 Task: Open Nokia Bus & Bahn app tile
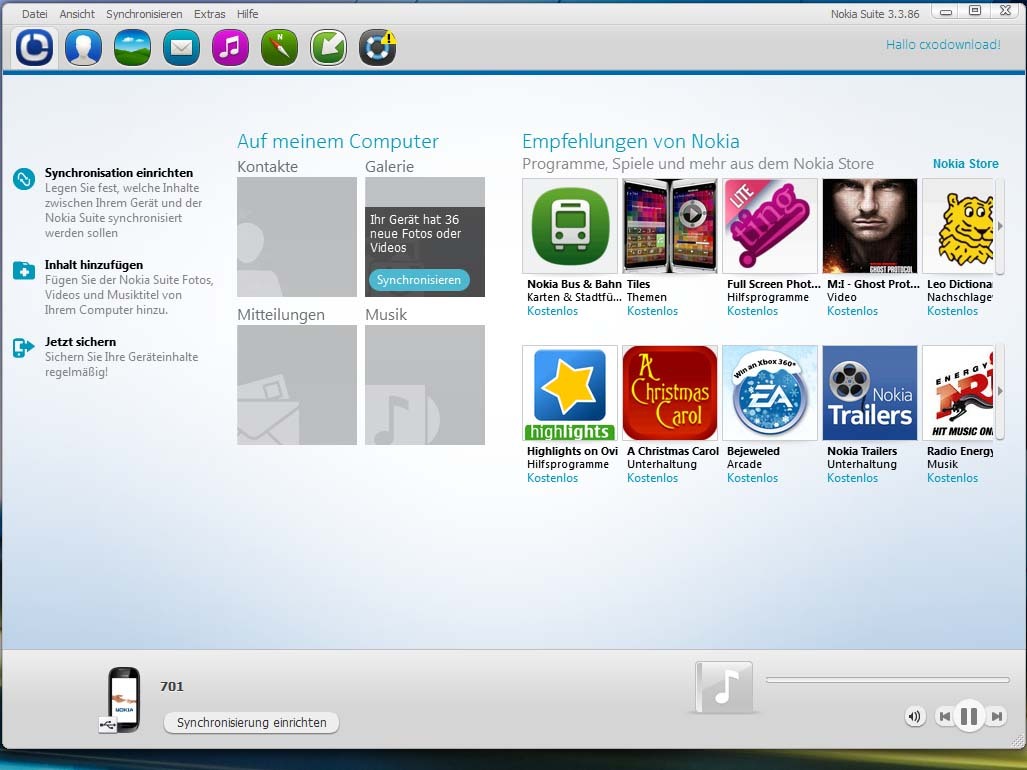click(x=570, y=226)
